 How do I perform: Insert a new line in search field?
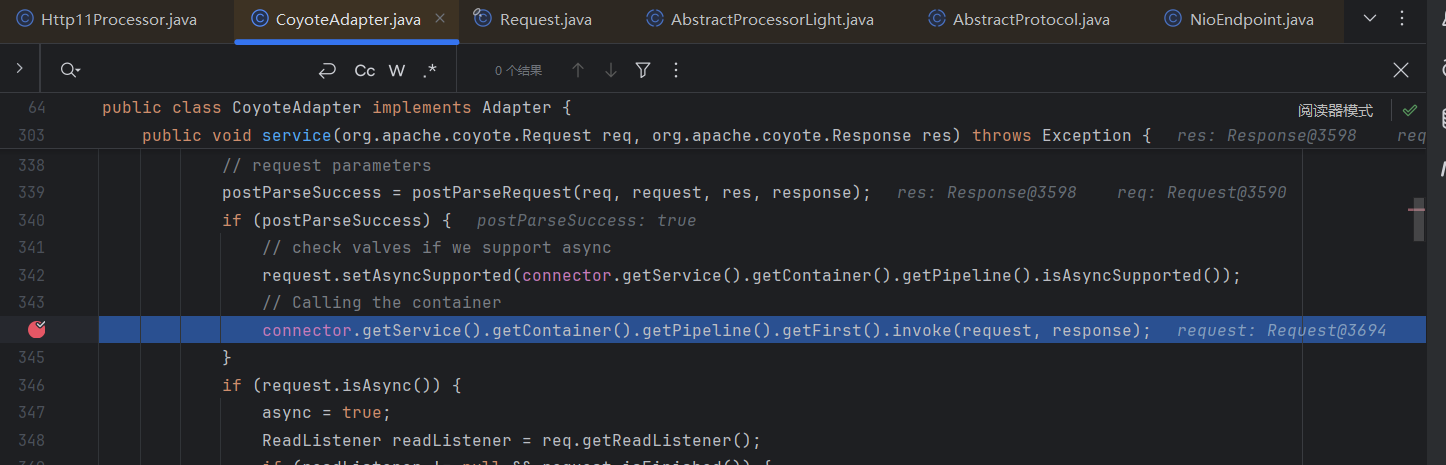[x=326, y=70]
